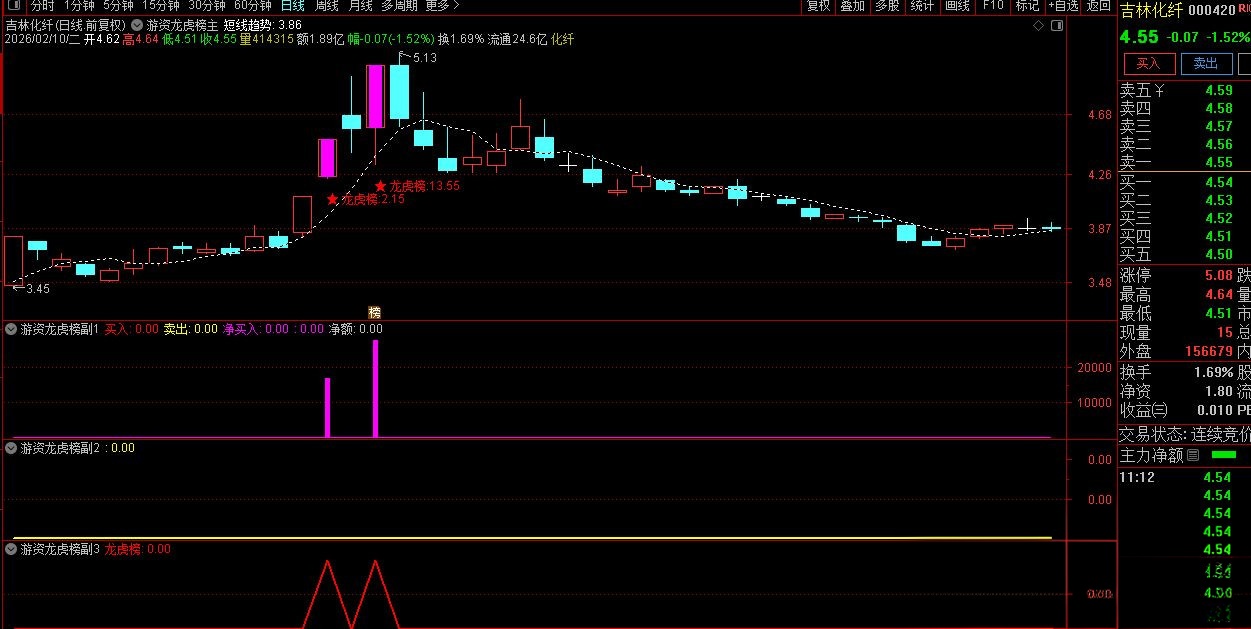Toggle the side panel layout icon
The width and height of the screenshot is (1251, 629).
point(1055,25)
